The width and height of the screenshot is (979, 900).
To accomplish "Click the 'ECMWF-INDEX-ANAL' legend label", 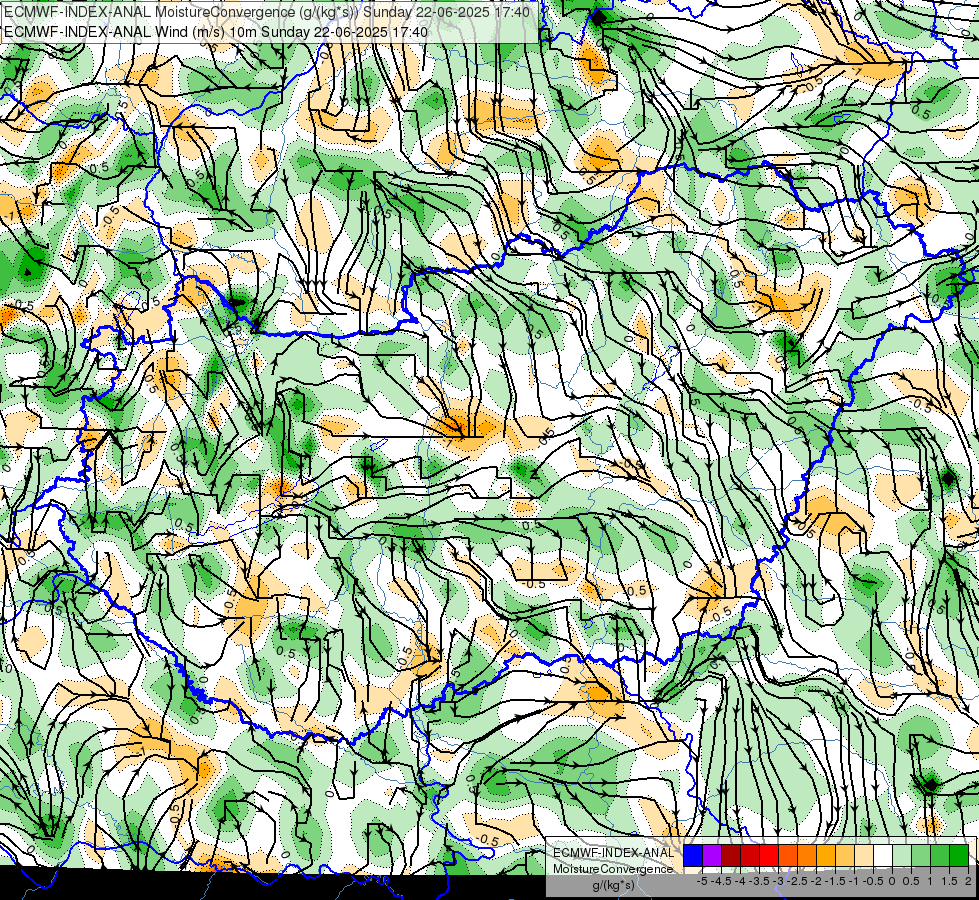I will click(x=614, y=853).
